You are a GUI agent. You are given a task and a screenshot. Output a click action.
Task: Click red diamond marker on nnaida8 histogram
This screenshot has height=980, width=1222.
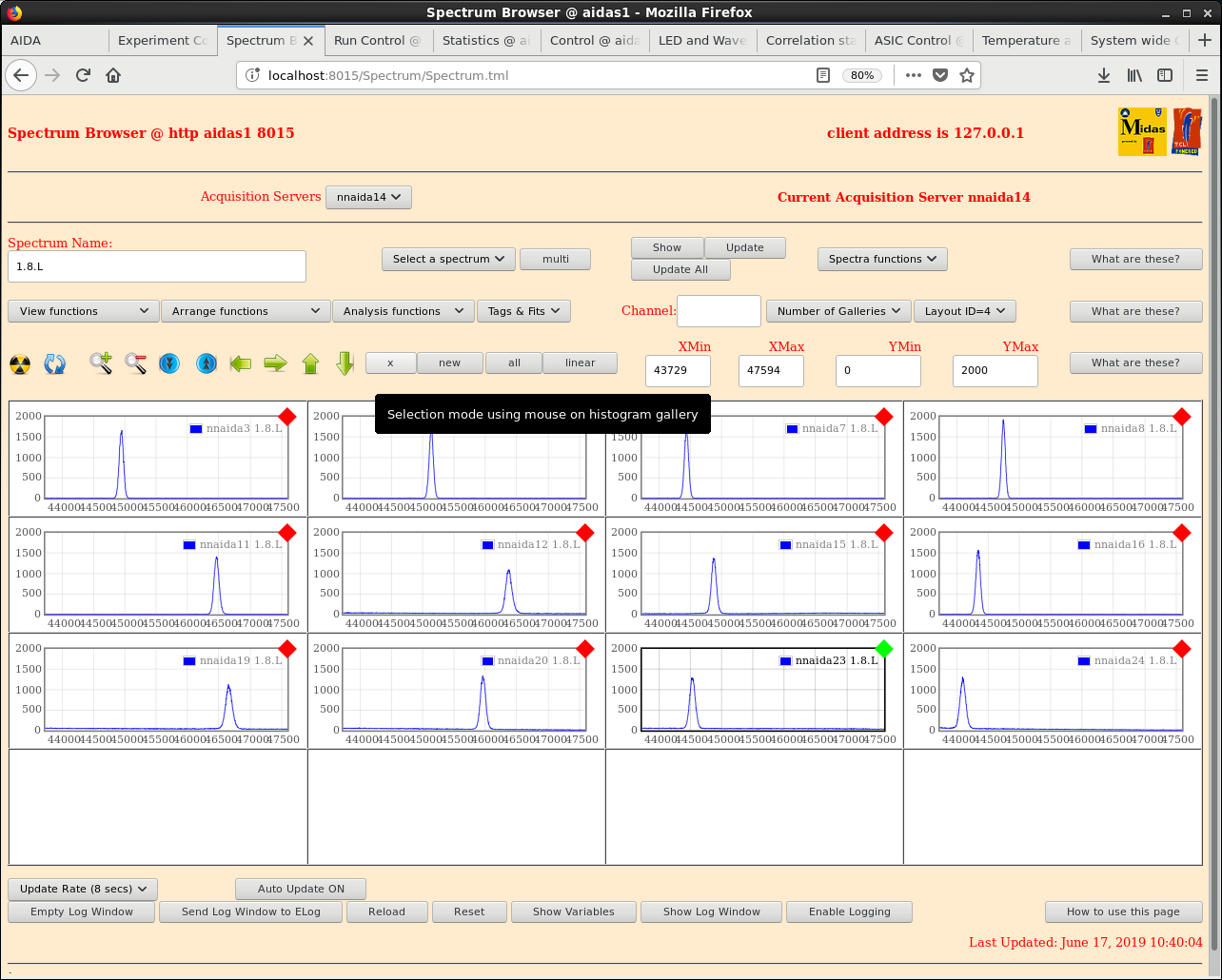[1182, 417]
